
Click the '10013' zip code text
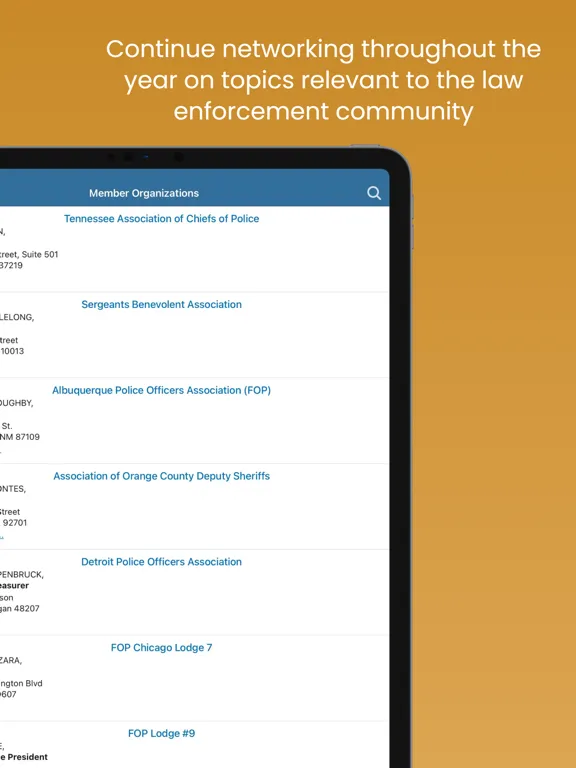[12, 351]
